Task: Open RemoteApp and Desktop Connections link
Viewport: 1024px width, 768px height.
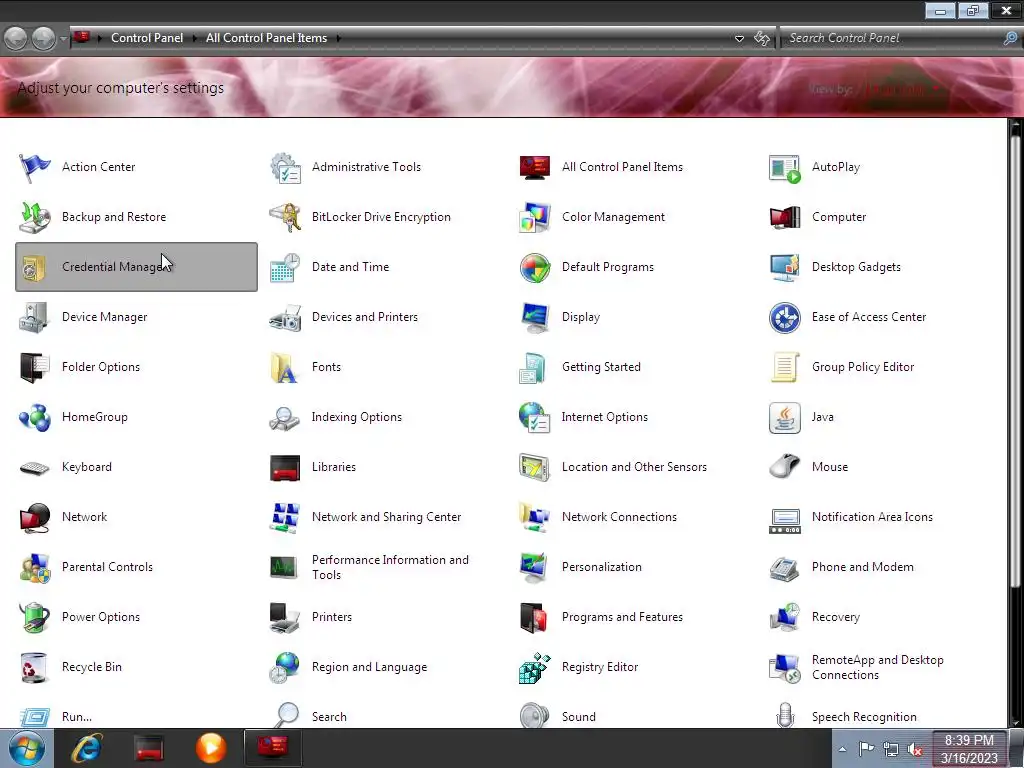Action: pos(878,667)
